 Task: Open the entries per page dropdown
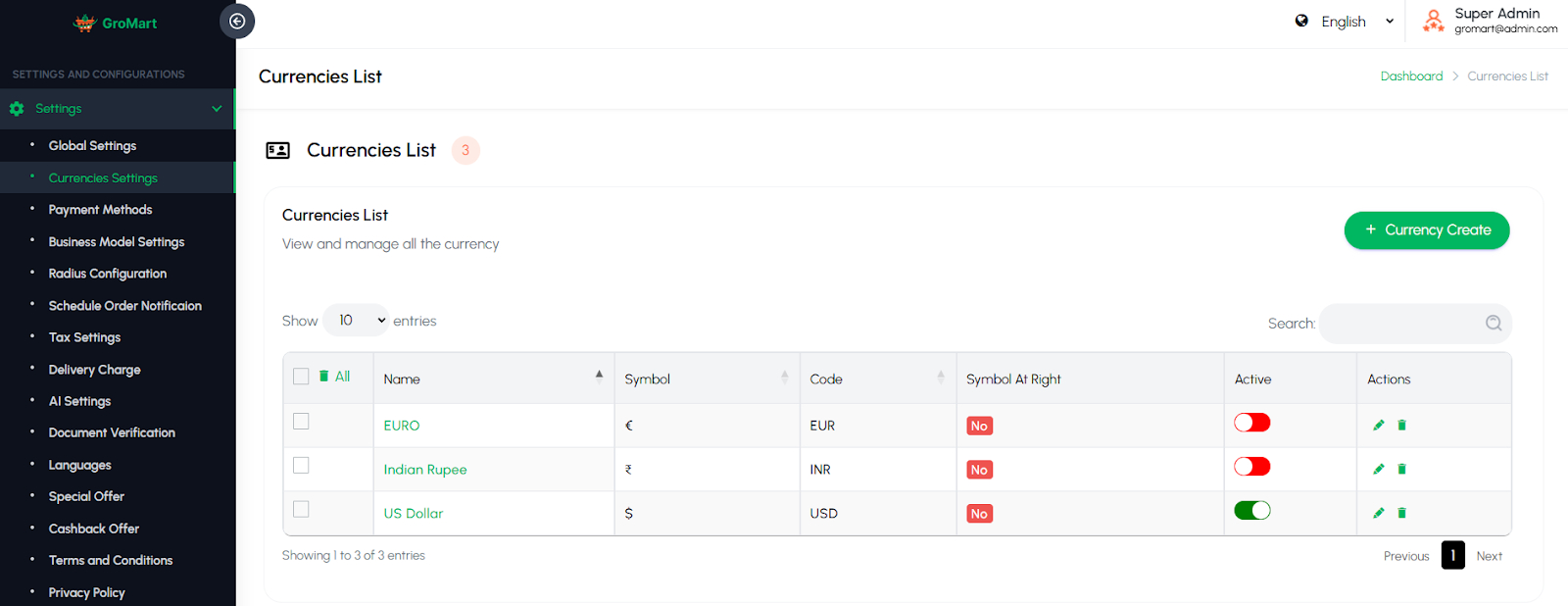coord(357,321)
